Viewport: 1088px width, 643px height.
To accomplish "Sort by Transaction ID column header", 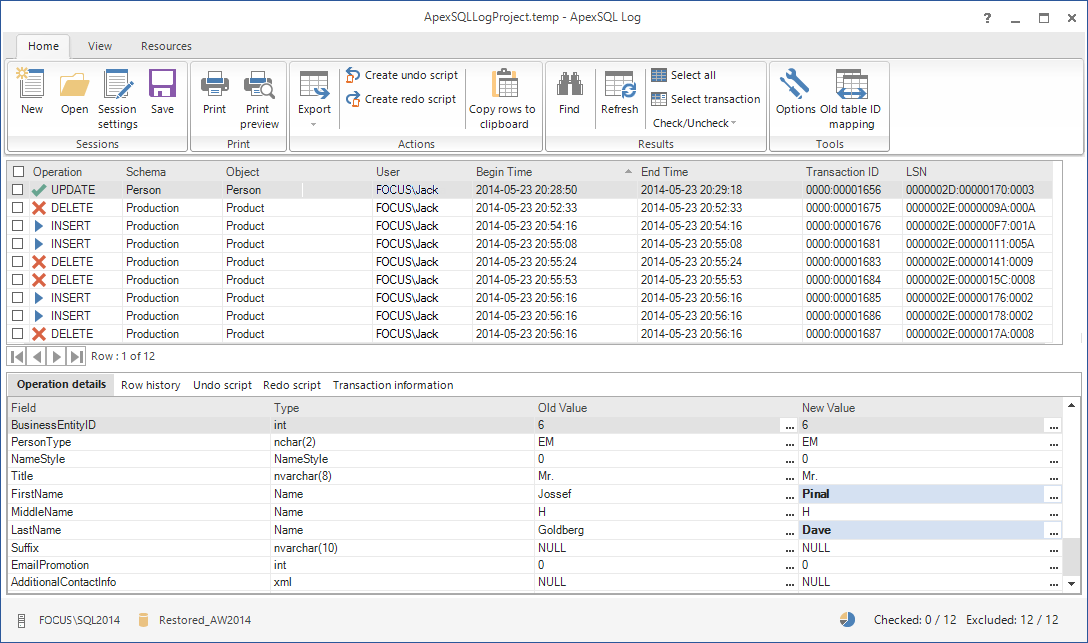I will point(852,171).
